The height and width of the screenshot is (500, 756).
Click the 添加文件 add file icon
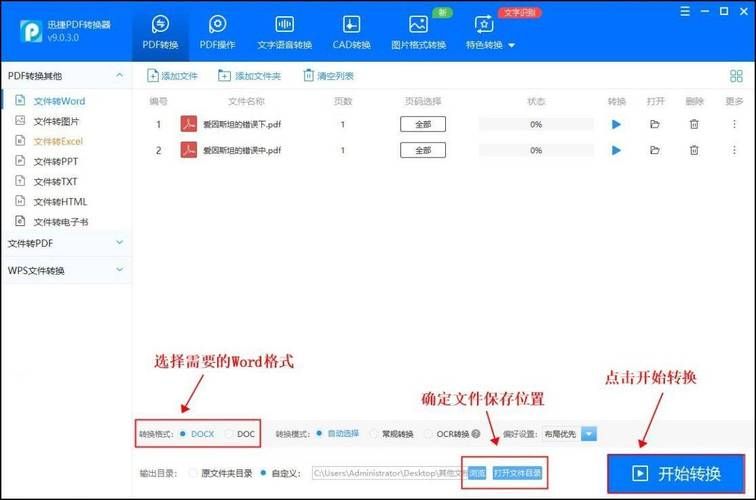click(x=153, y=76)
